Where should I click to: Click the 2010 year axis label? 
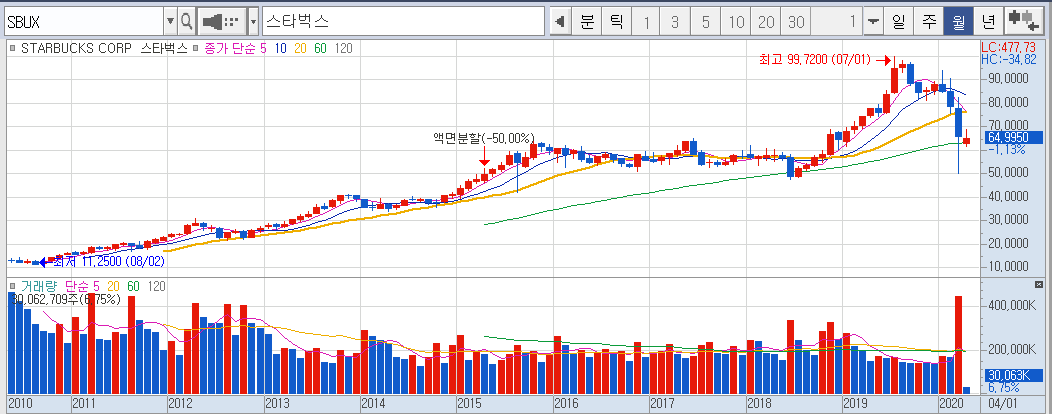[x=19, y=404]
